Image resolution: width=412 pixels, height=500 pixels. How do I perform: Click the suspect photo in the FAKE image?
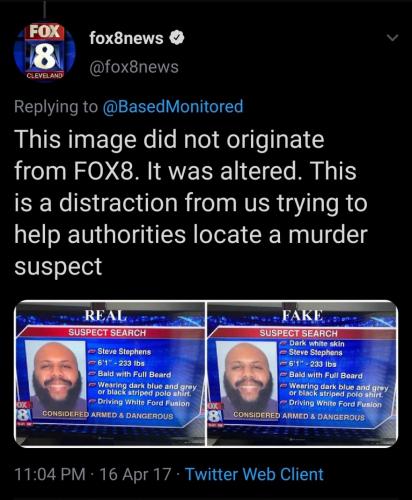[247, 377]
